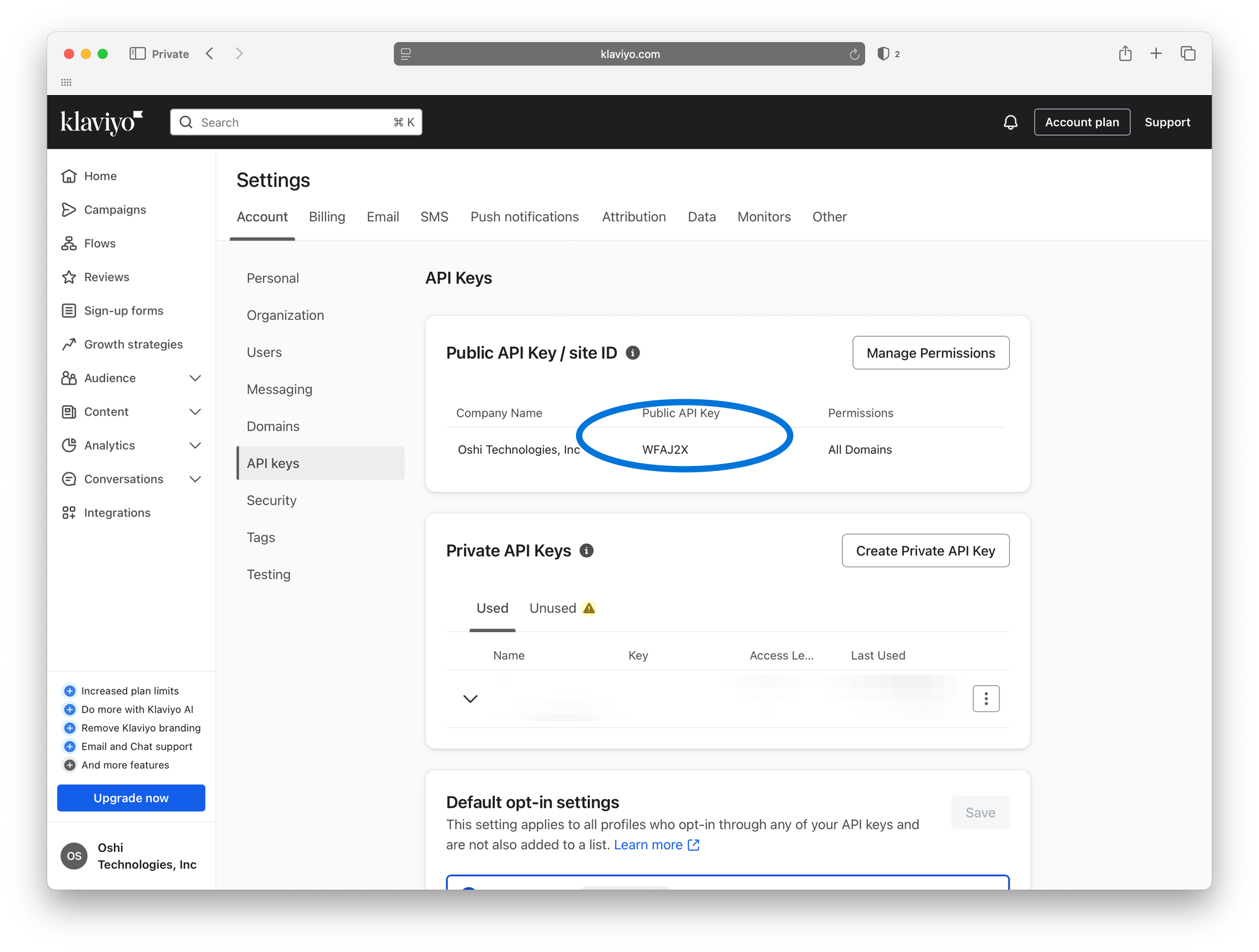
Task: Select Tags in settings menu
Action: 261,538
